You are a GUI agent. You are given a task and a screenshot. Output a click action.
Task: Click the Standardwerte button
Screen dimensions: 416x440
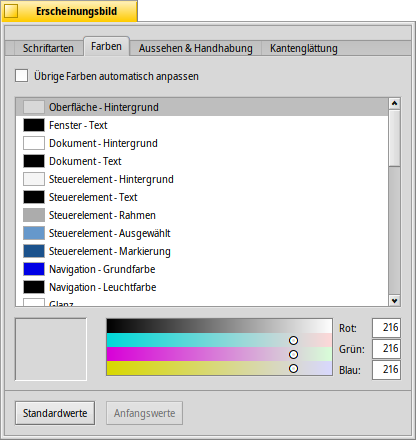[55, 413]
